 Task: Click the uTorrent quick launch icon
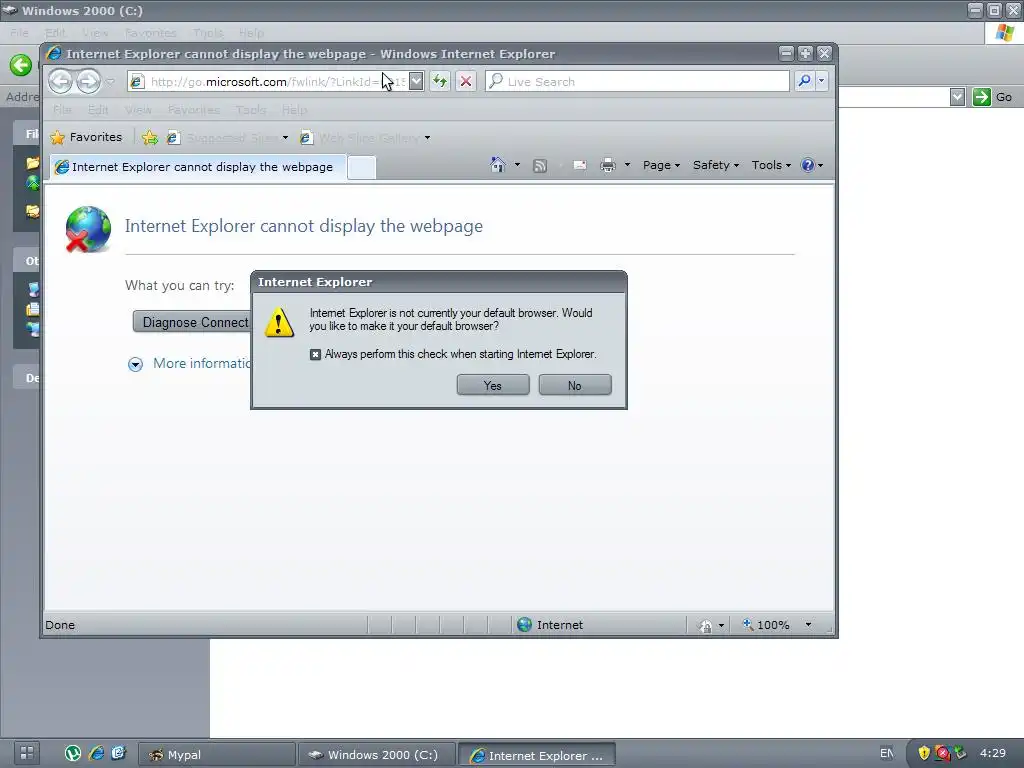pos(72,754)
